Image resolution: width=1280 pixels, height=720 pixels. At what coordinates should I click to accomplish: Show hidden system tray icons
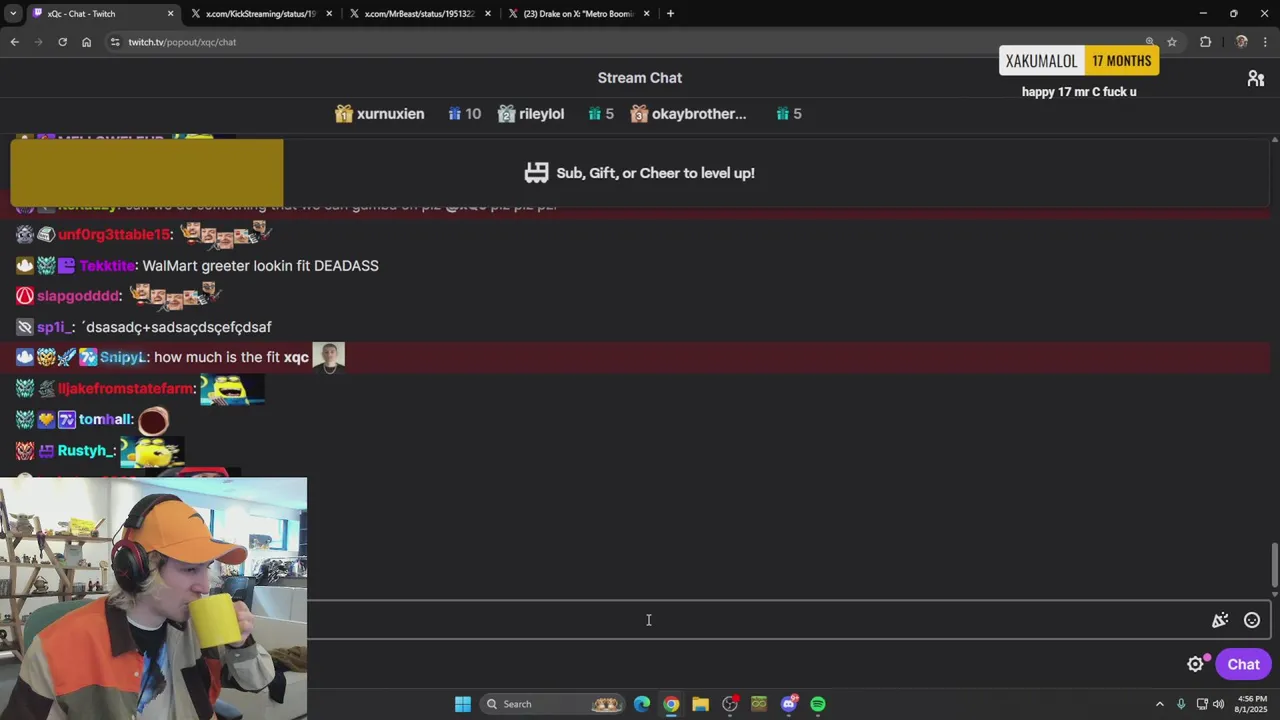(x=1160, y=704)
